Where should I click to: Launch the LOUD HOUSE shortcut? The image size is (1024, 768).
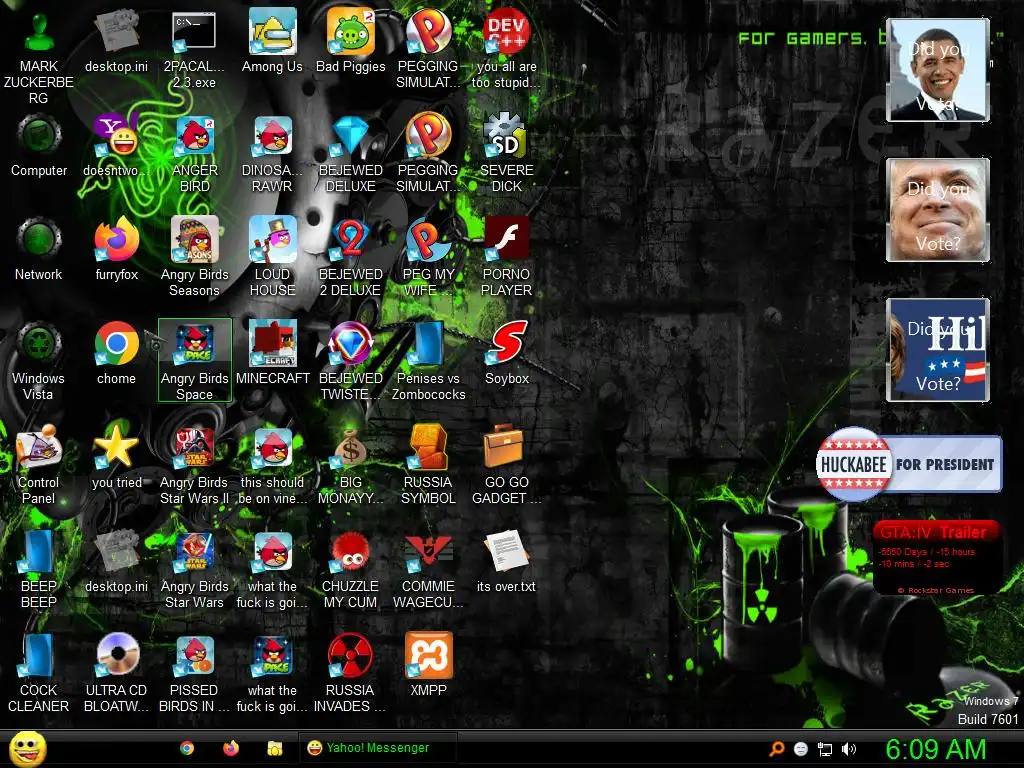coord(272,257)
